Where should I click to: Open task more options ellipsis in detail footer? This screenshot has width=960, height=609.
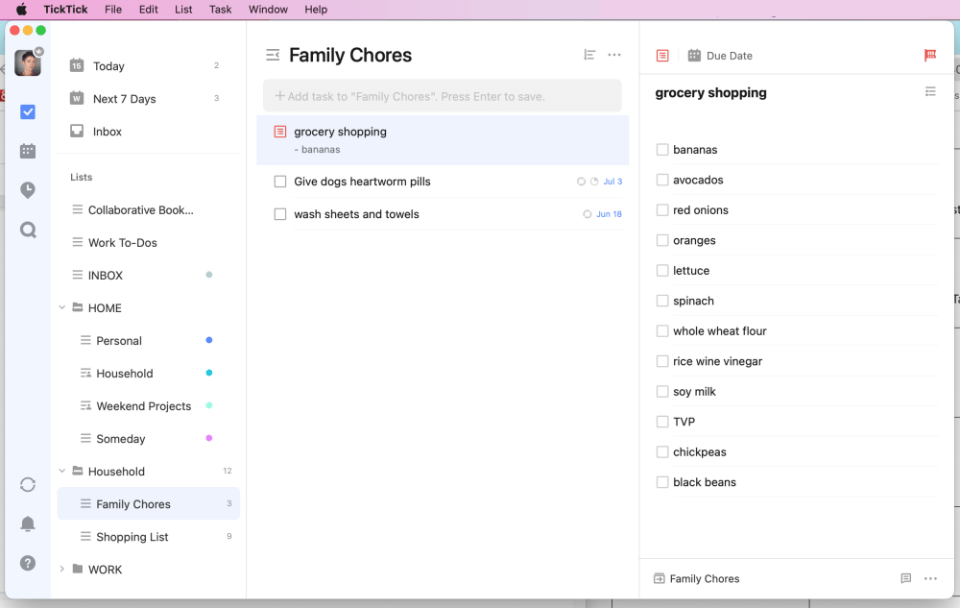pos(930,578)
